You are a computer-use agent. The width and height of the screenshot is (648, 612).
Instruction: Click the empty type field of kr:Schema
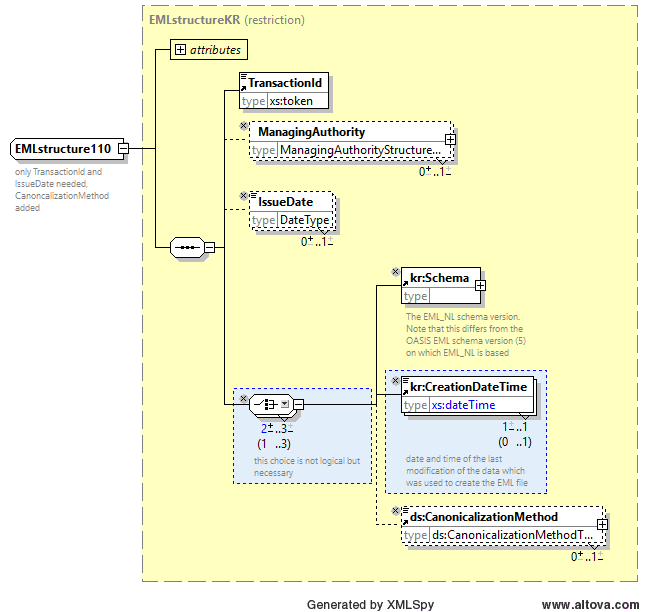455,296
